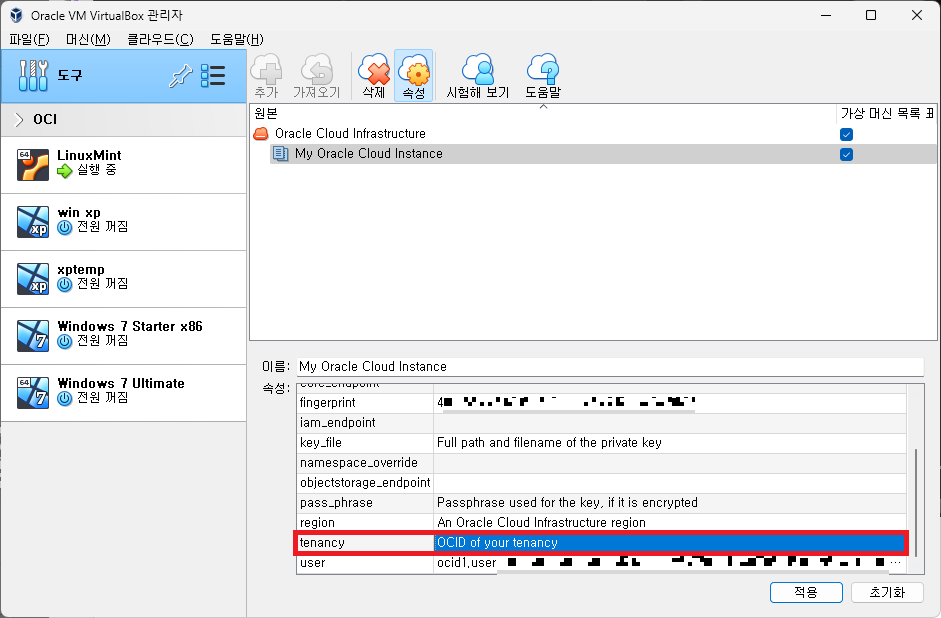Viewport: 941px width, 618px height.
Task: Open the File (파일) menu
Action: click(29, 40)
